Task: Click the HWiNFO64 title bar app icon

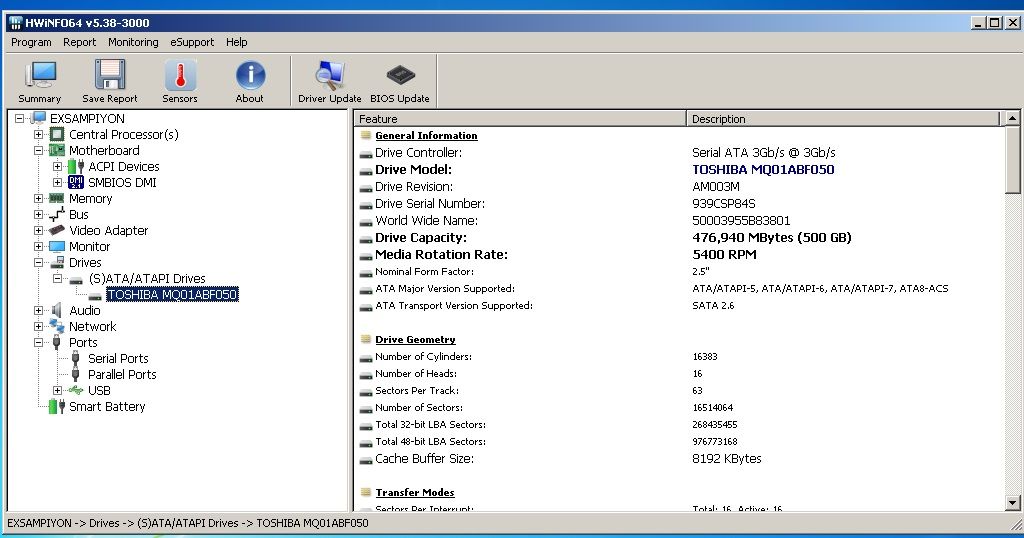Action: click(x=15, y=23)
